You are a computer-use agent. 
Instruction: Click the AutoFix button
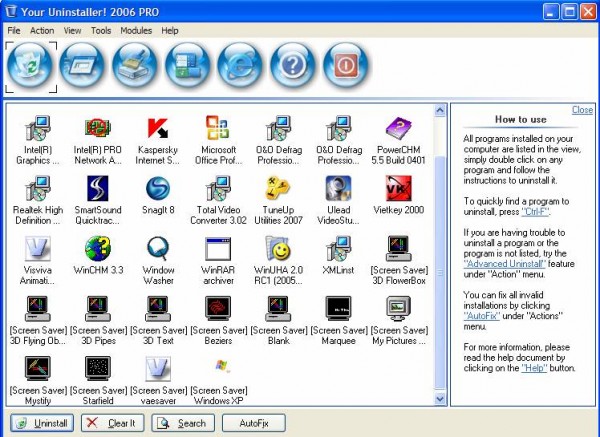pyautogui.click(x=254, y=423)
